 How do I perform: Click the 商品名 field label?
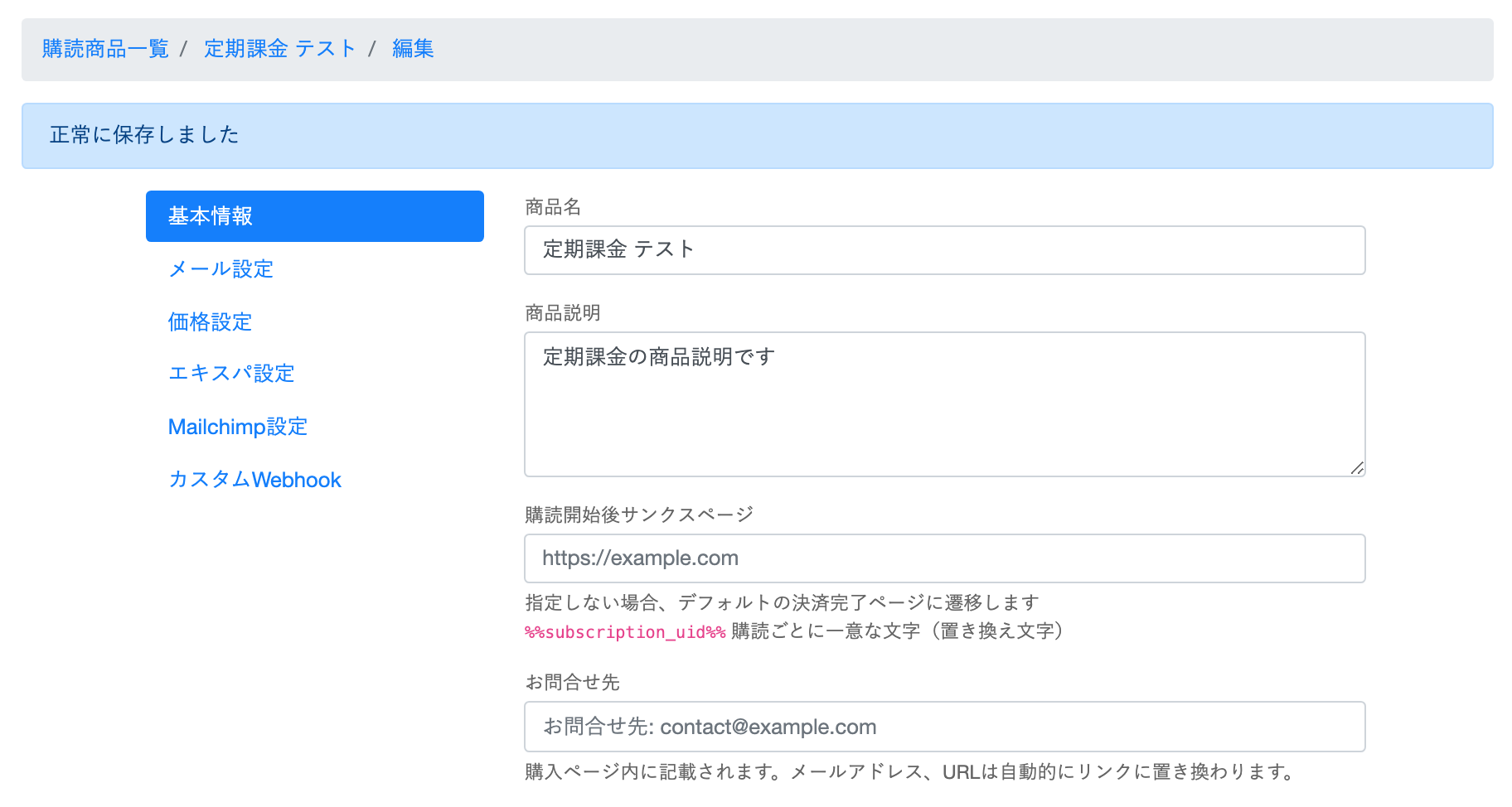click(x=553, y=207)
